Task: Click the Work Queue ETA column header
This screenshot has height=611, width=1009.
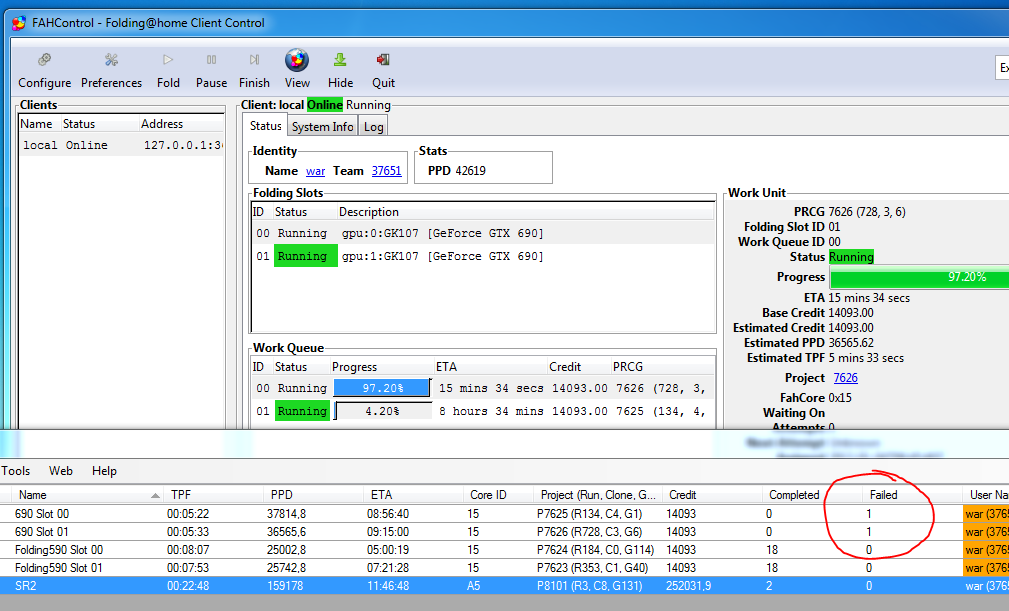Action: (x=490, y=367)
